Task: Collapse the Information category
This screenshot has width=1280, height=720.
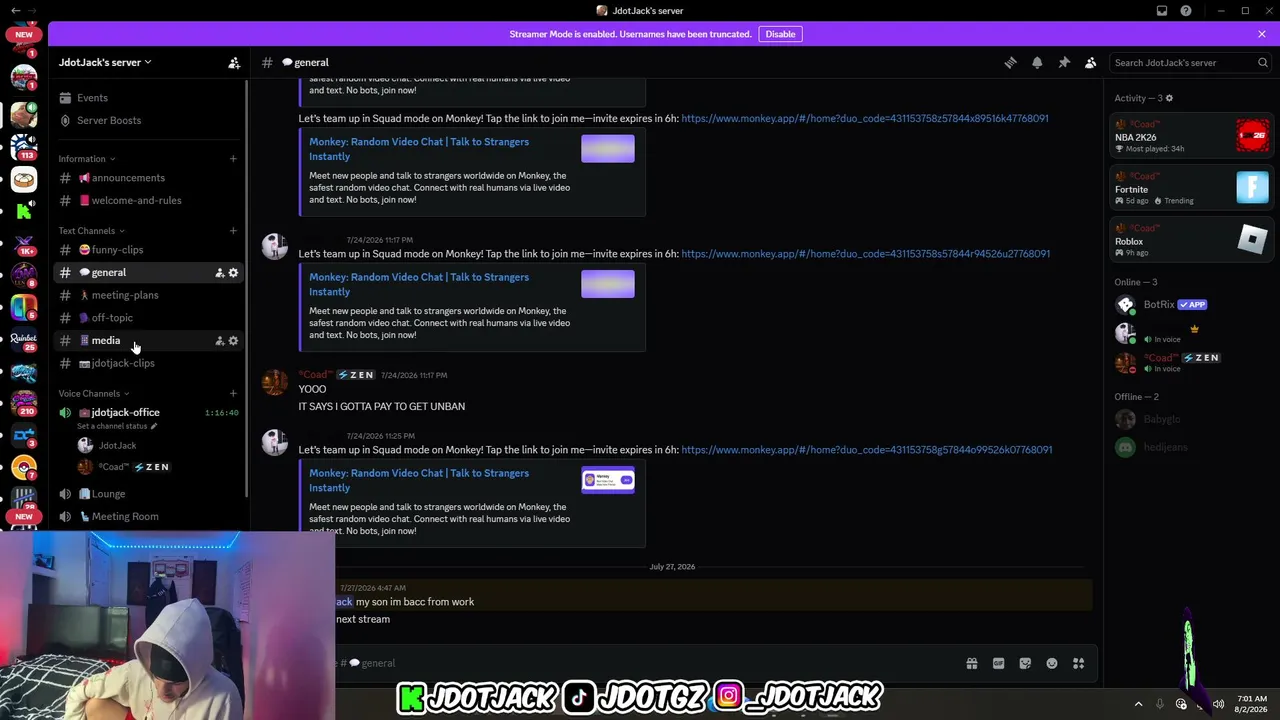Action: pos(86,159)
